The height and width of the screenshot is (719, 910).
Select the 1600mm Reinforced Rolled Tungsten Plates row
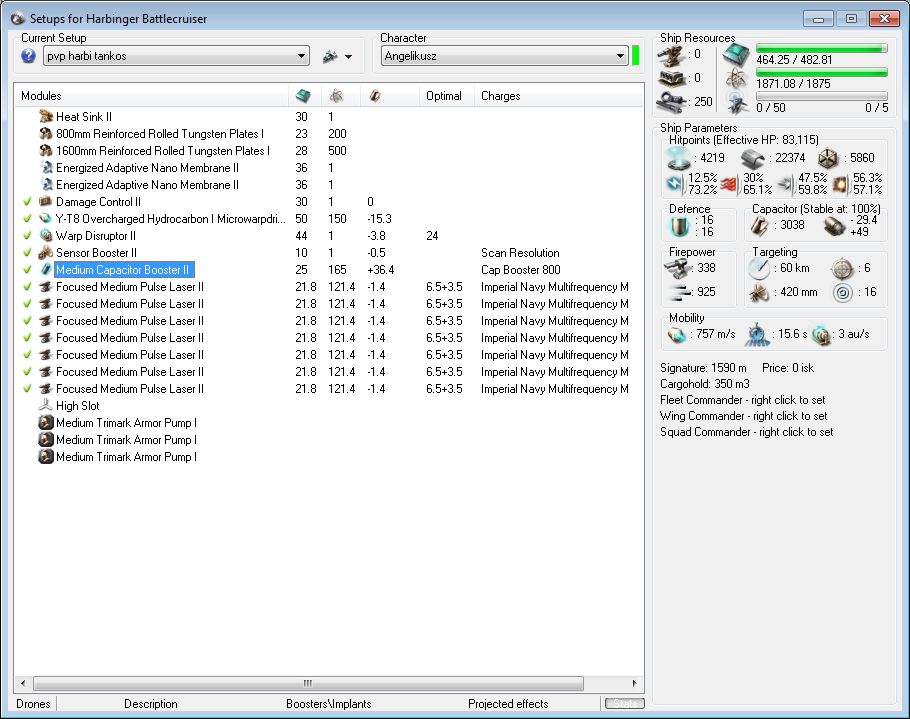tap(328, 150)
